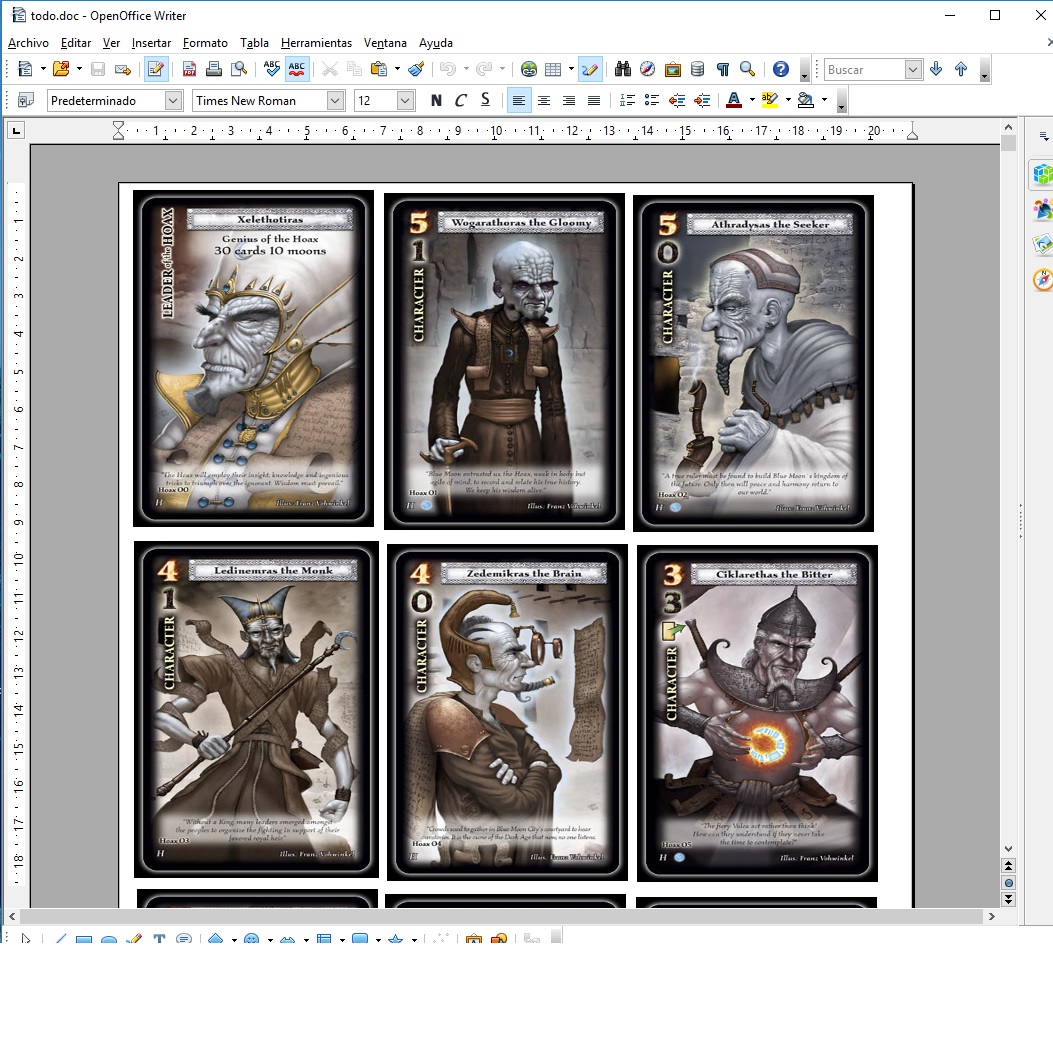Expand the Times New Roman font dropdown
The image size is (1053, 1038).
(x=335, y=101)
